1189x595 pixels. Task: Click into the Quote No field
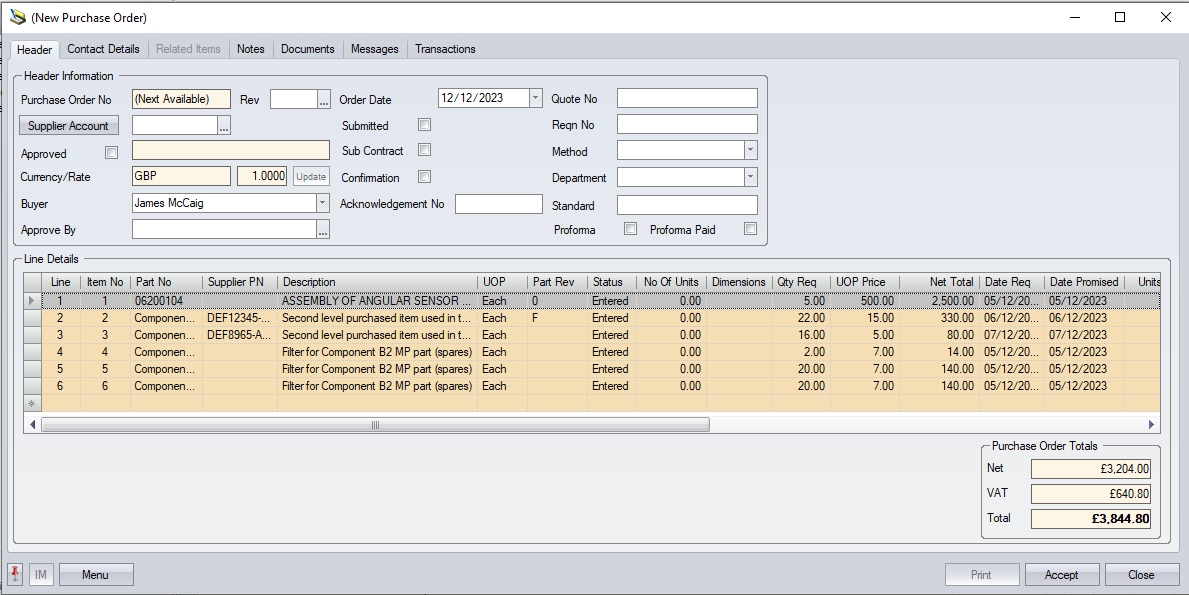click(687, 98)
